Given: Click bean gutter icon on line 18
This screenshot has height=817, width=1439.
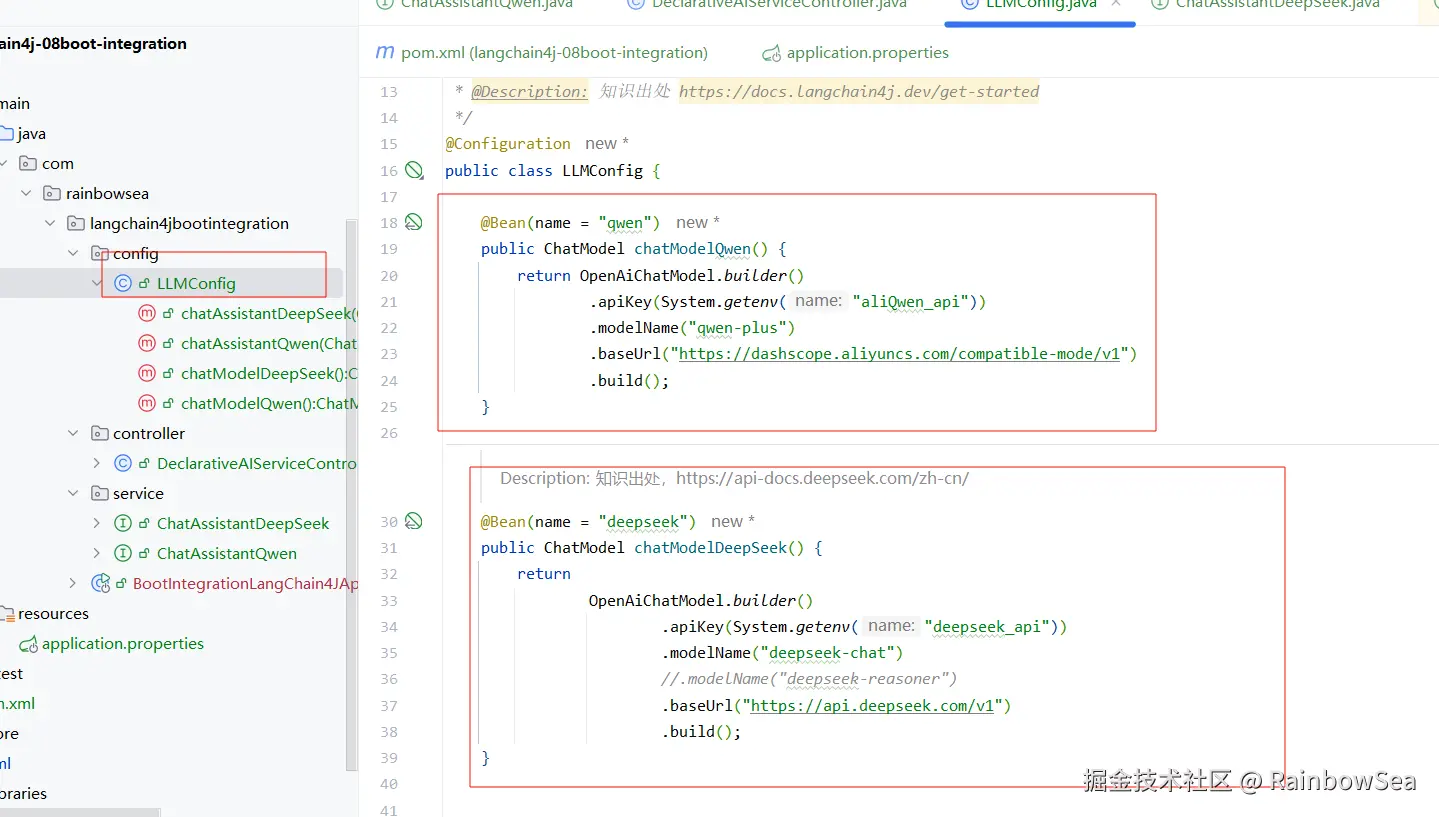Looking at the screenshot, I should (414, 222).
